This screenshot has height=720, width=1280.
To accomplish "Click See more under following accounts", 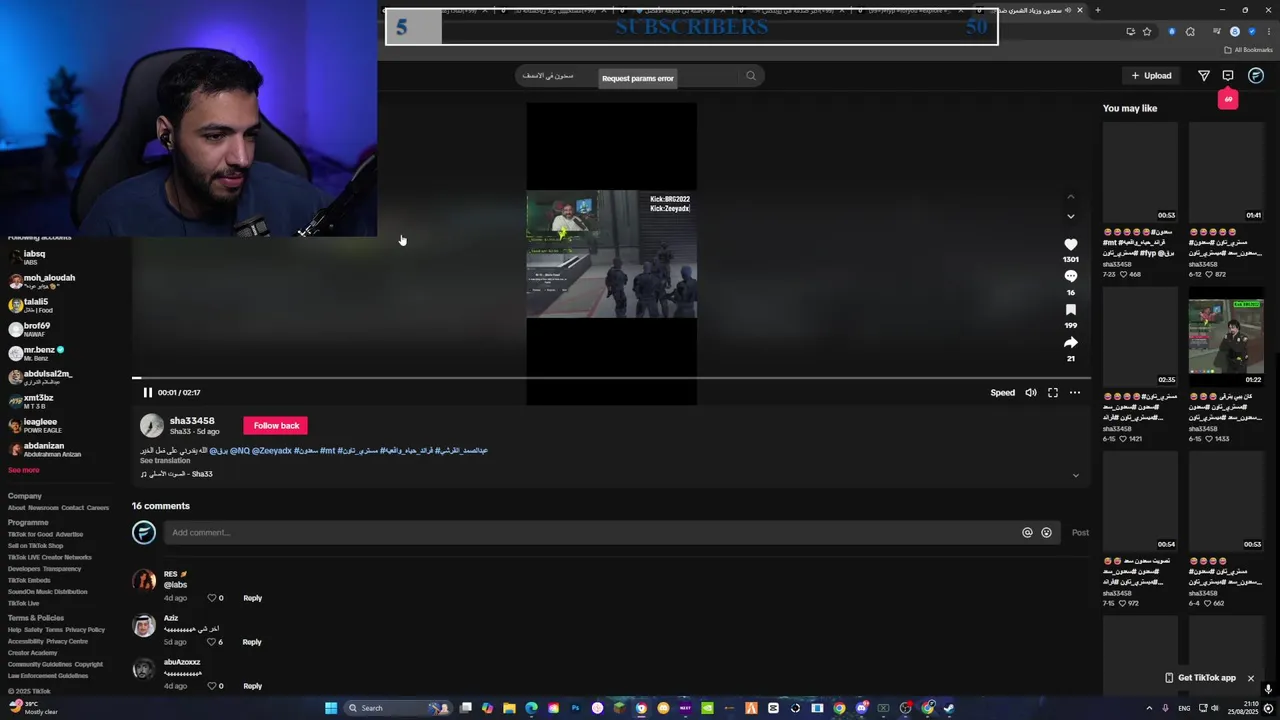I will coord(24,470).
